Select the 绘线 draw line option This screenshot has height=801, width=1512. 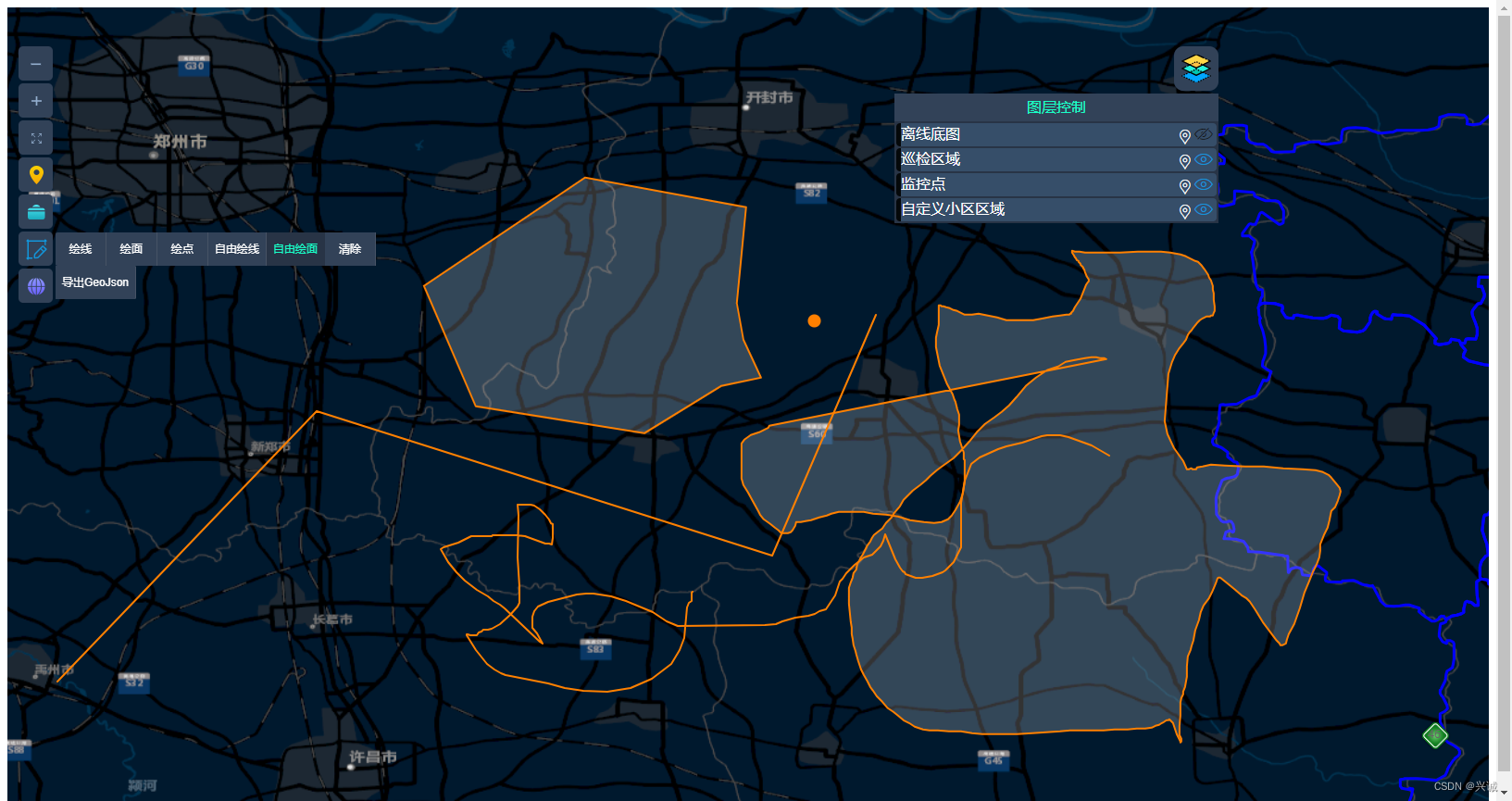(81, 249)
